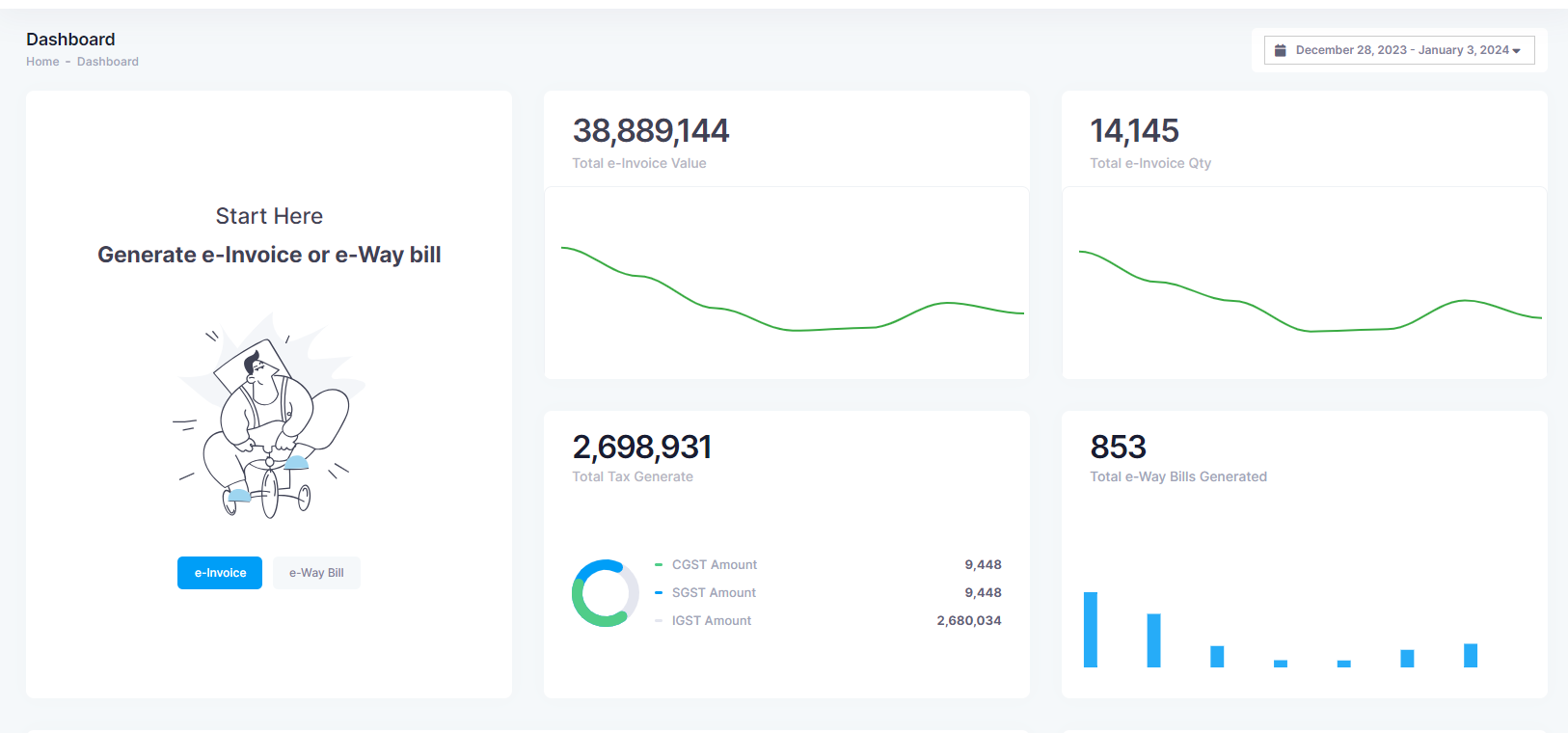The image size is (1568, 733).
Task: Go to Home breadcrumb link
Action: [x=42, y=62]
